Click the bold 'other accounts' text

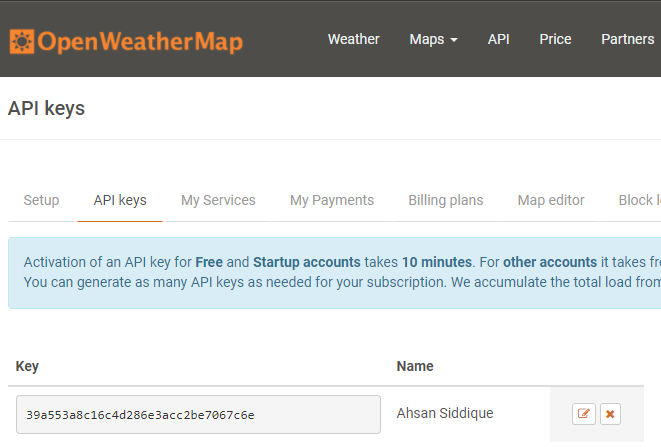point(550,262)
